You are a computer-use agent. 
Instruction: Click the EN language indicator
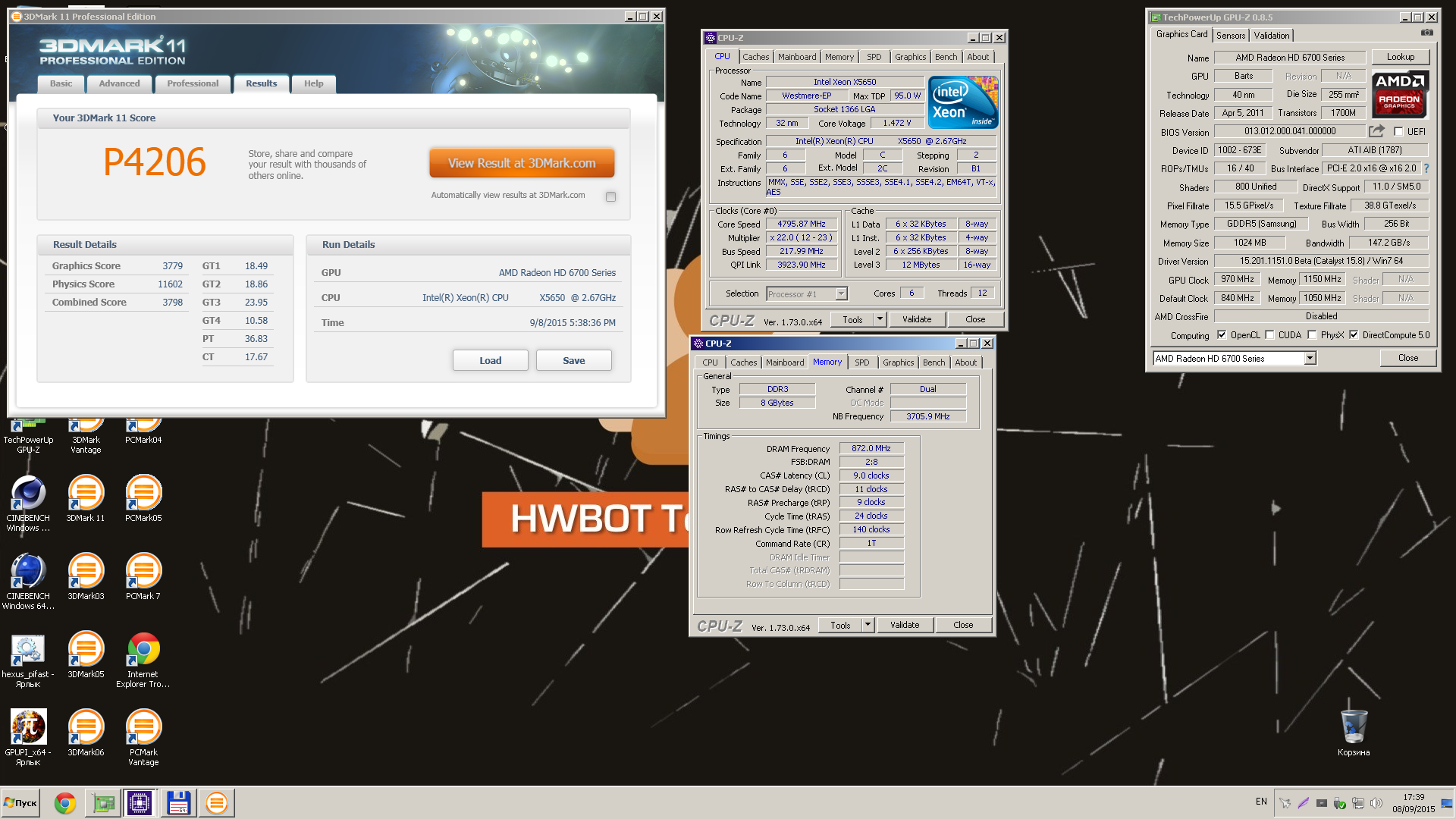point(1261,802)
